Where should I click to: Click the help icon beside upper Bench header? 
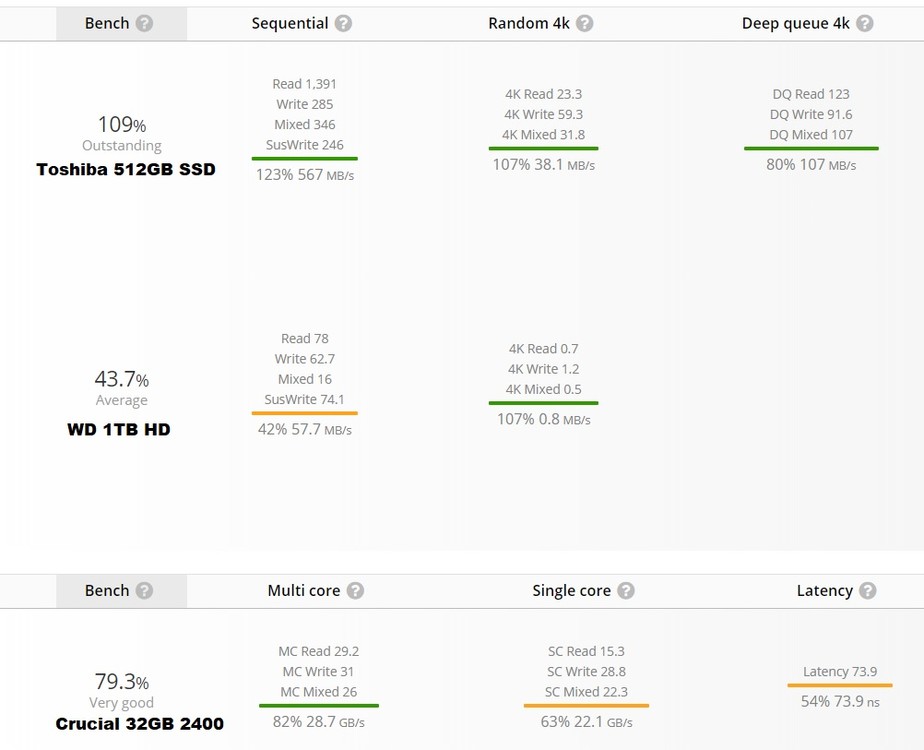click(x=144, y=23)
